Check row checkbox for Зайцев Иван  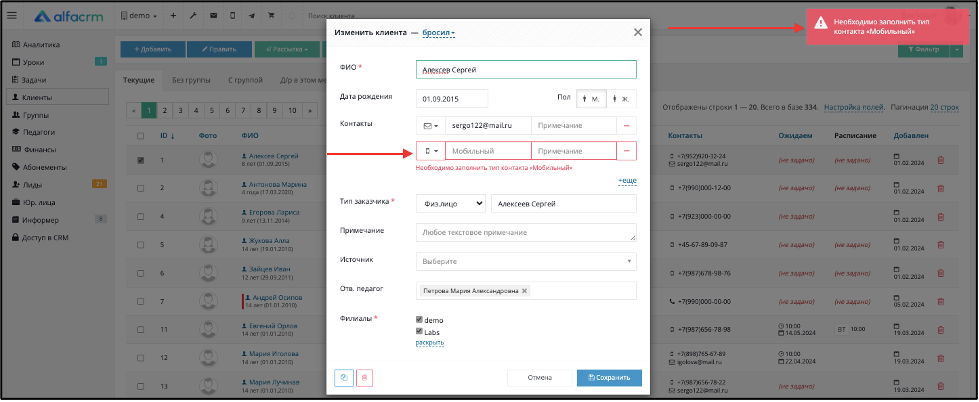(140, 273)
